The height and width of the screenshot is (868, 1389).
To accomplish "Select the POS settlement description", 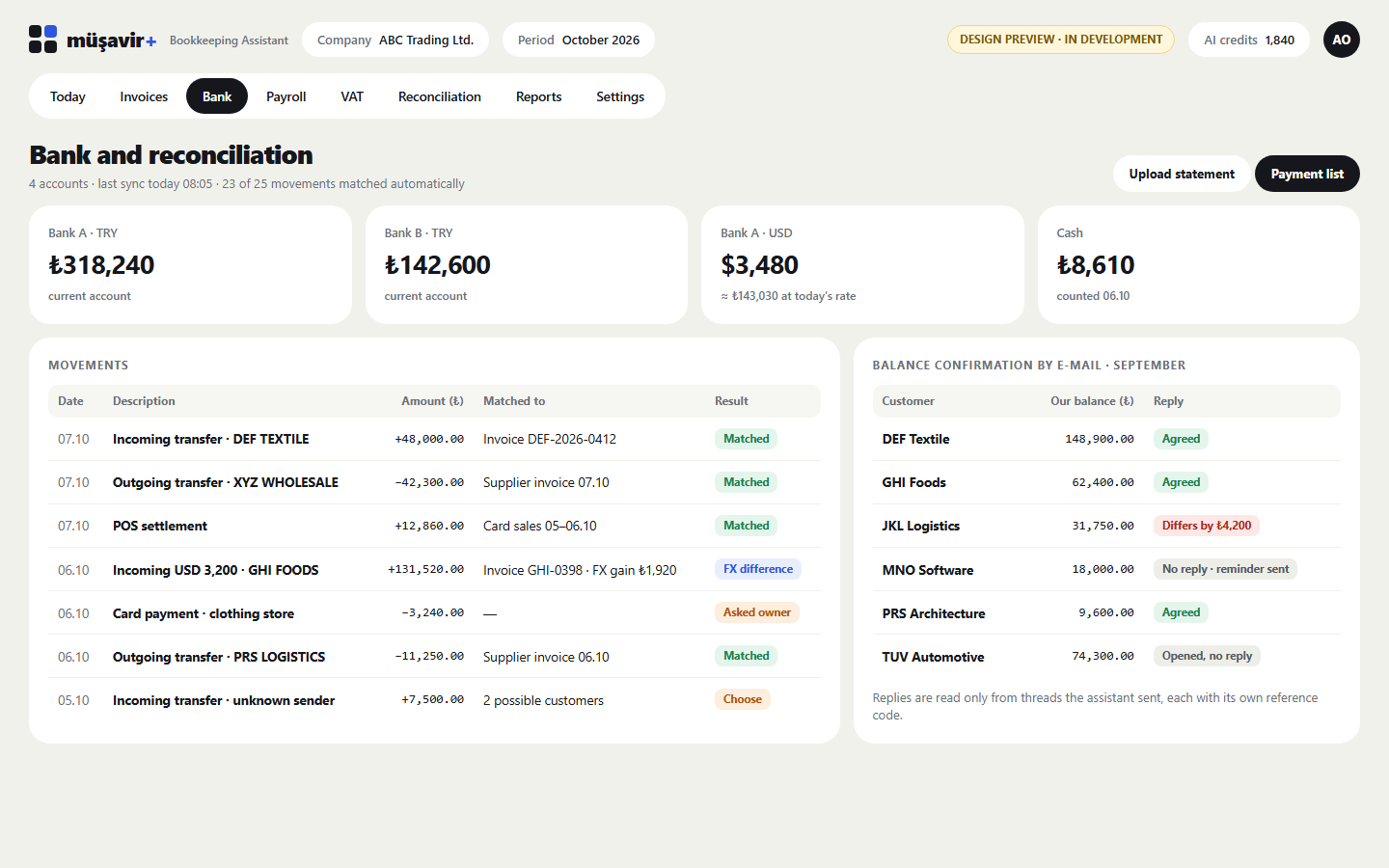I will 160,526.
